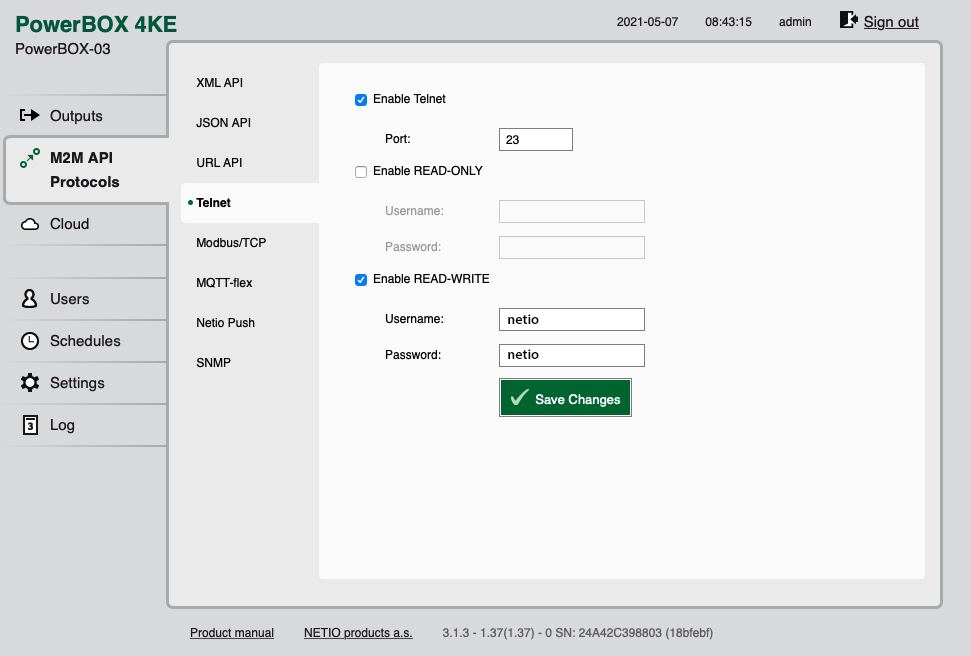
Task: Click the device name PowerBOX-03
Action: [63, 49]
